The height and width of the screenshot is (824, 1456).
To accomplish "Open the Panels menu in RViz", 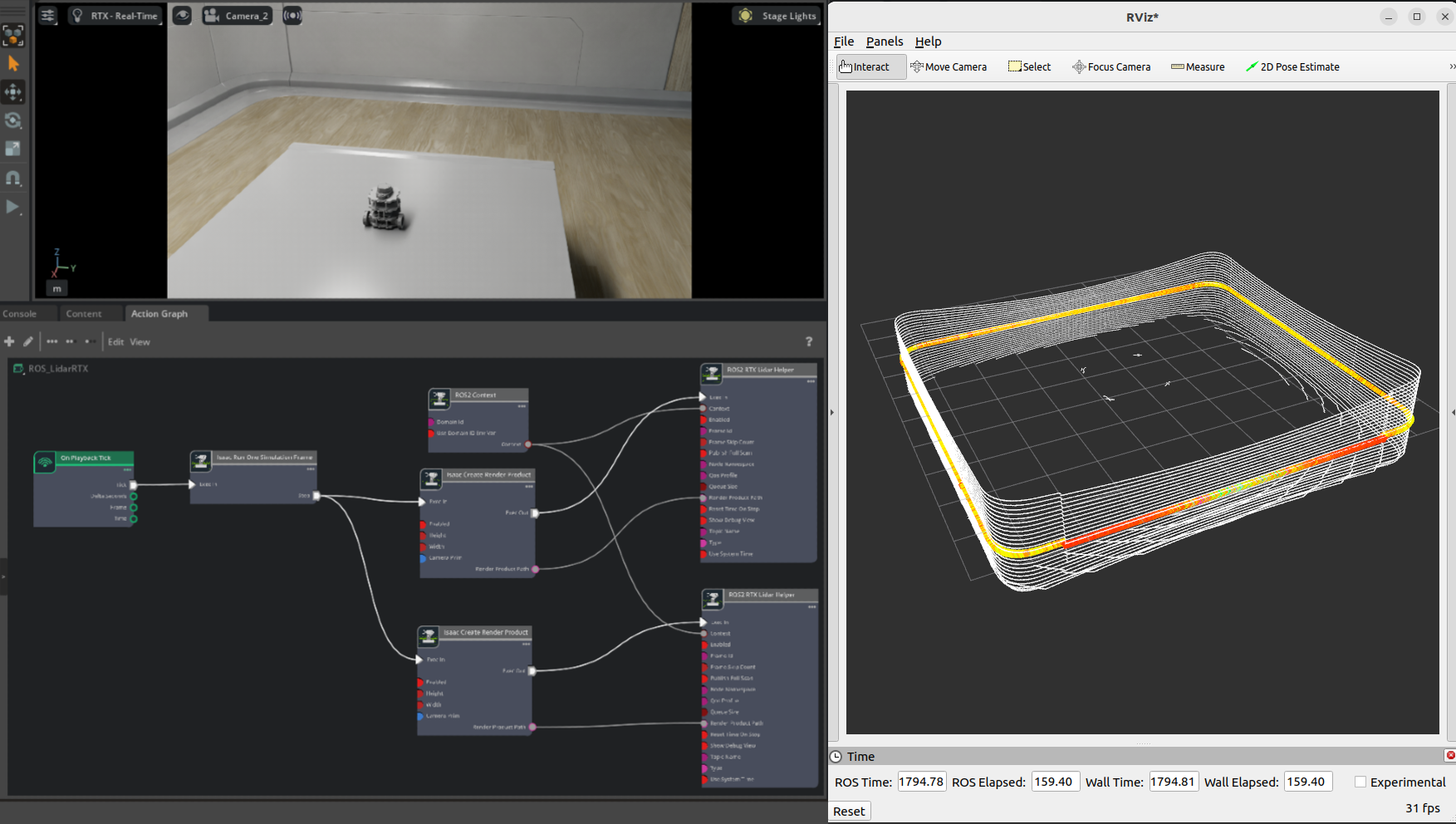I will [x=884, y=42].
